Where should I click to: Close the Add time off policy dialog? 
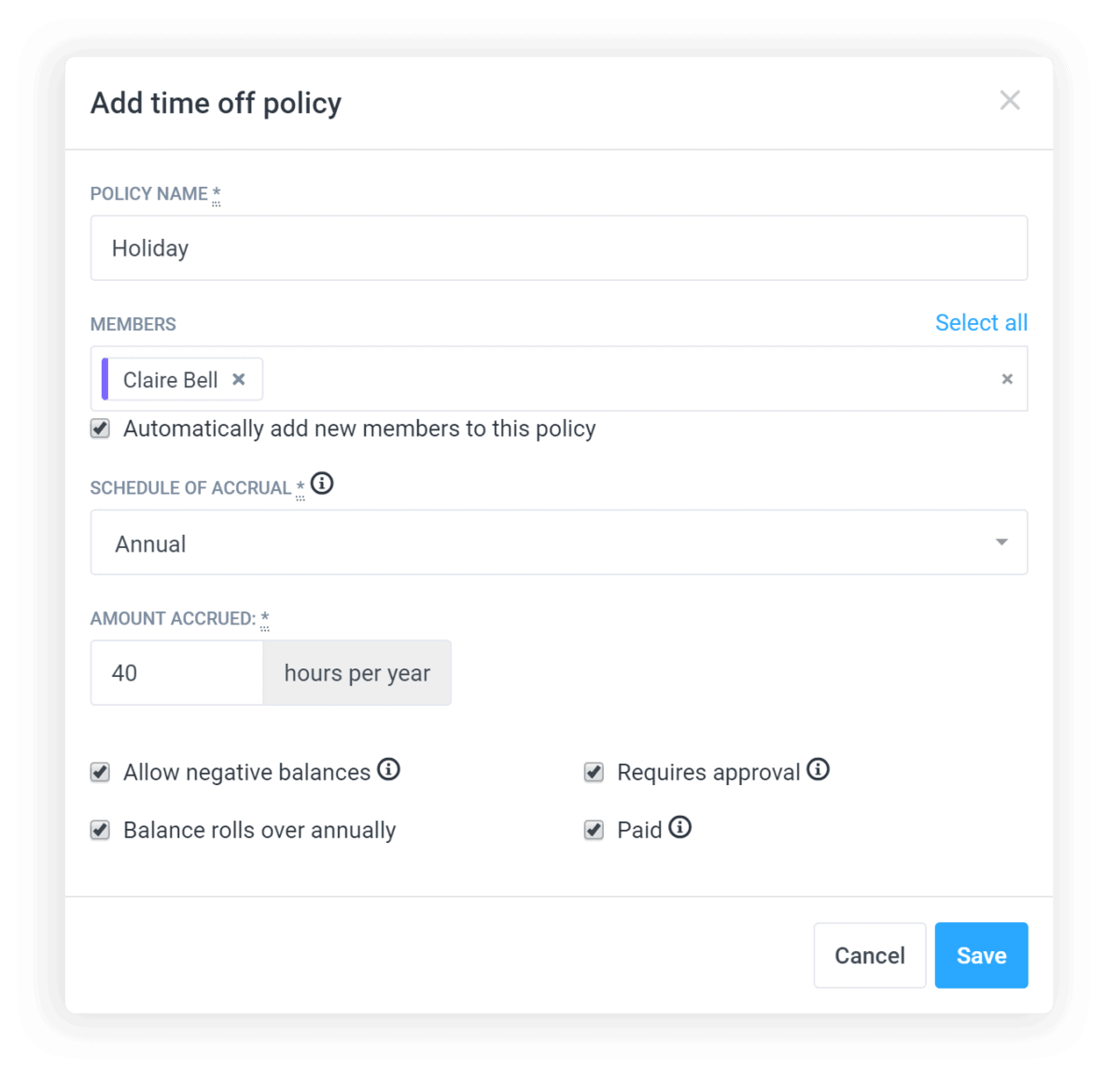(1010, 100)
